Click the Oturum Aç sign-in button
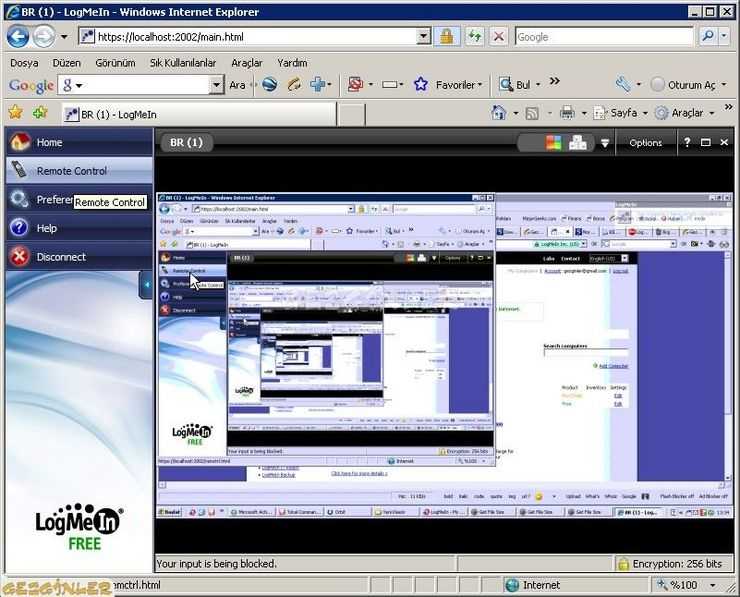The height and width of the screenshot is (597, 740). (686, 85)
